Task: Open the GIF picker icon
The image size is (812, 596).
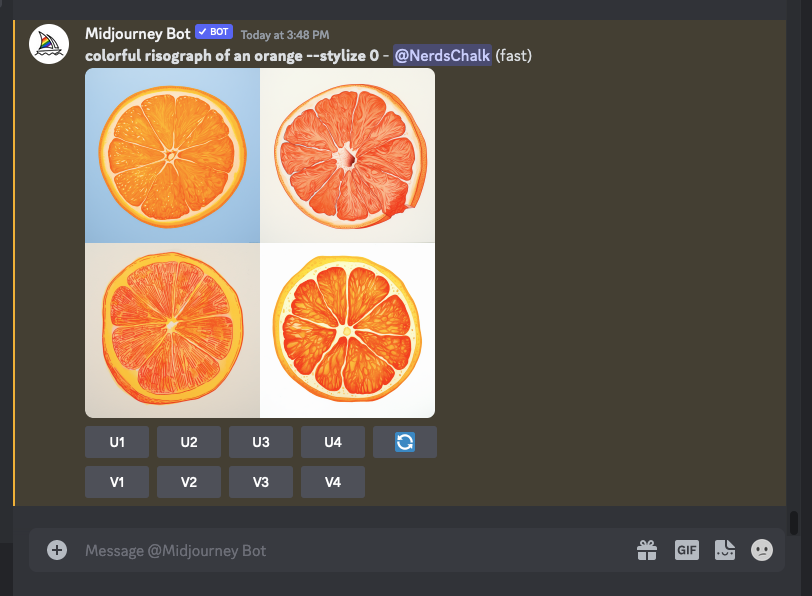Action: 687,550
